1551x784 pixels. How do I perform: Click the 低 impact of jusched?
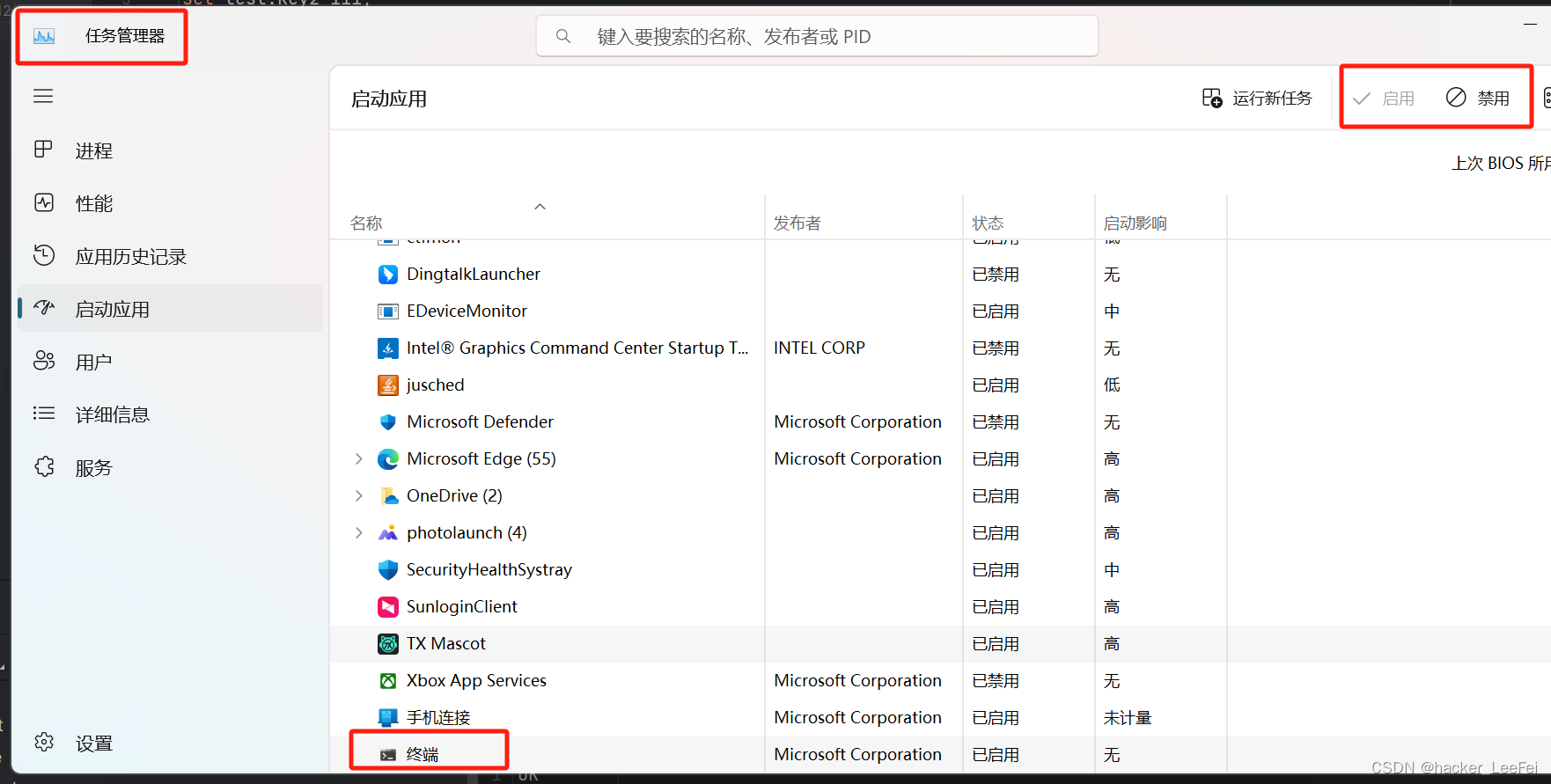1112,385
